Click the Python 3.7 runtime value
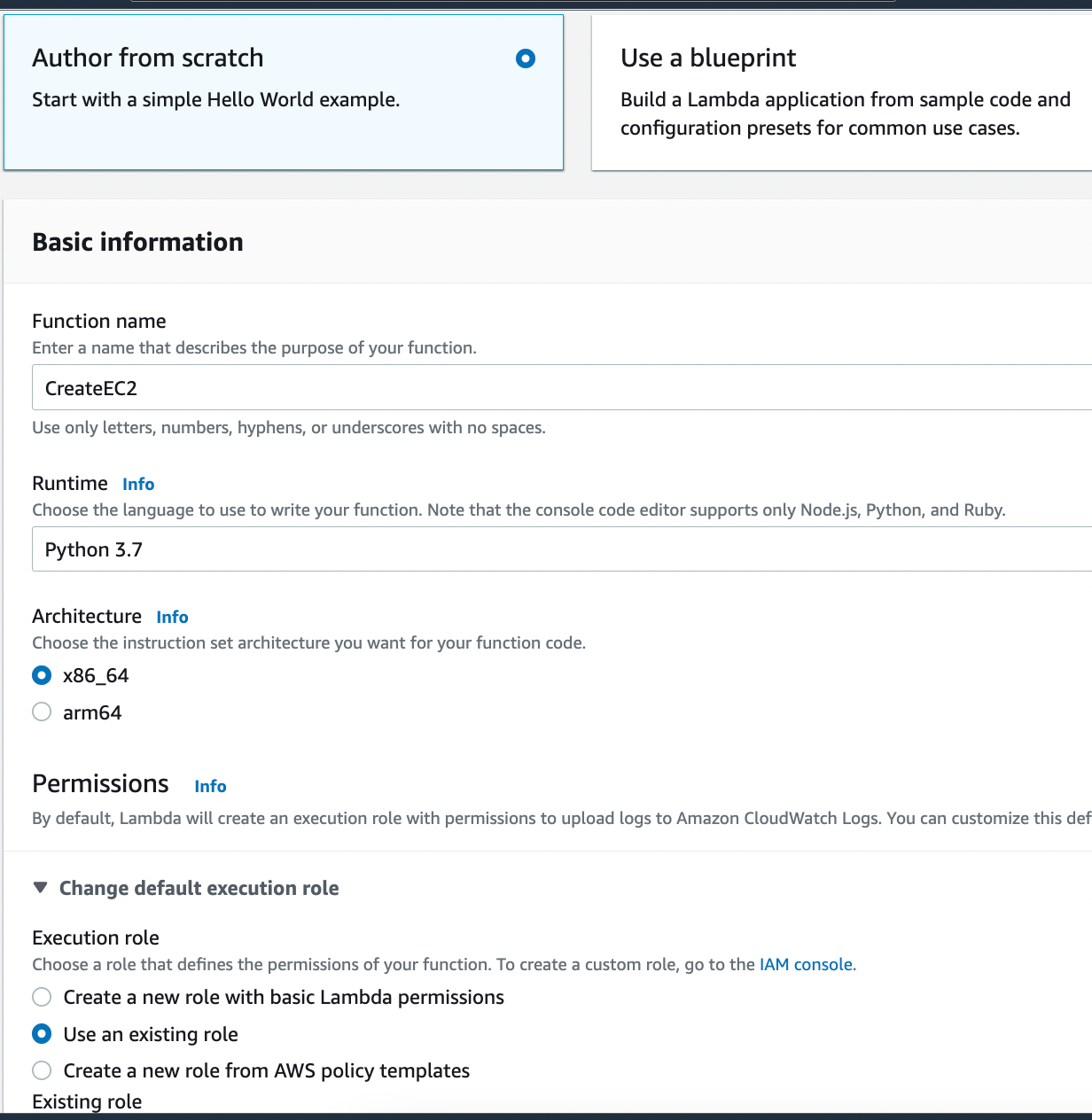The height and width of the screenshot is (1120, 1092). 94,549
